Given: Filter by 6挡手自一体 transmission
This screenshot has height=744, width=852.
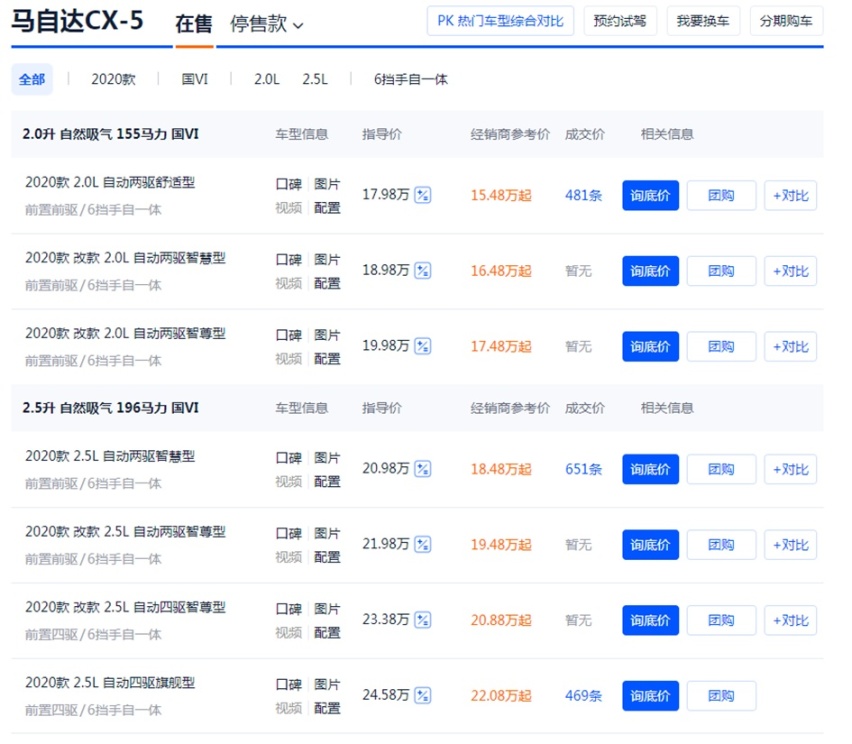Looking at the screenshot, I should [x=411, y=79].
